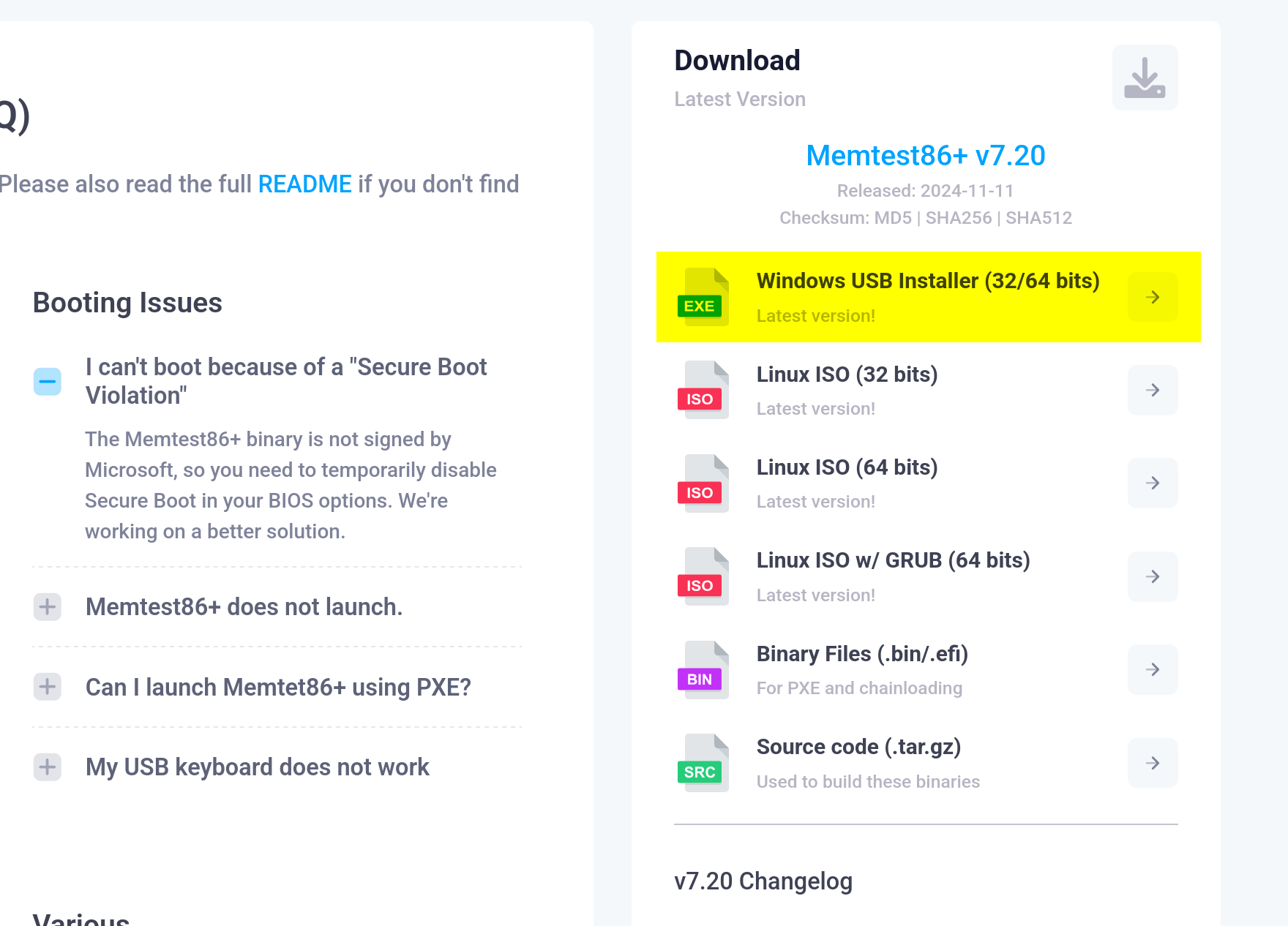
Task: Expand the 'Memtest86+ does not launch' question
Action: (x=48, y=607)
